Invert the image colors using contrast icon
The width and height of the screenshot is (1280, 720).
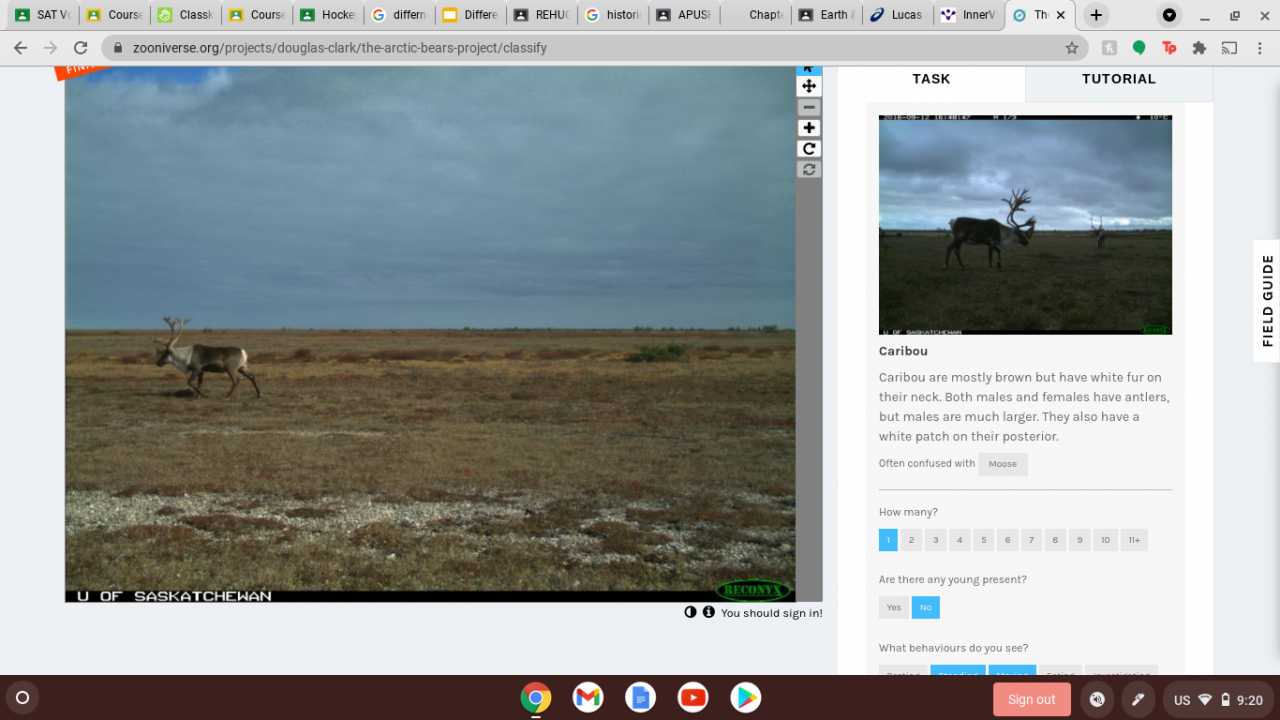click(x=690, y=612)
